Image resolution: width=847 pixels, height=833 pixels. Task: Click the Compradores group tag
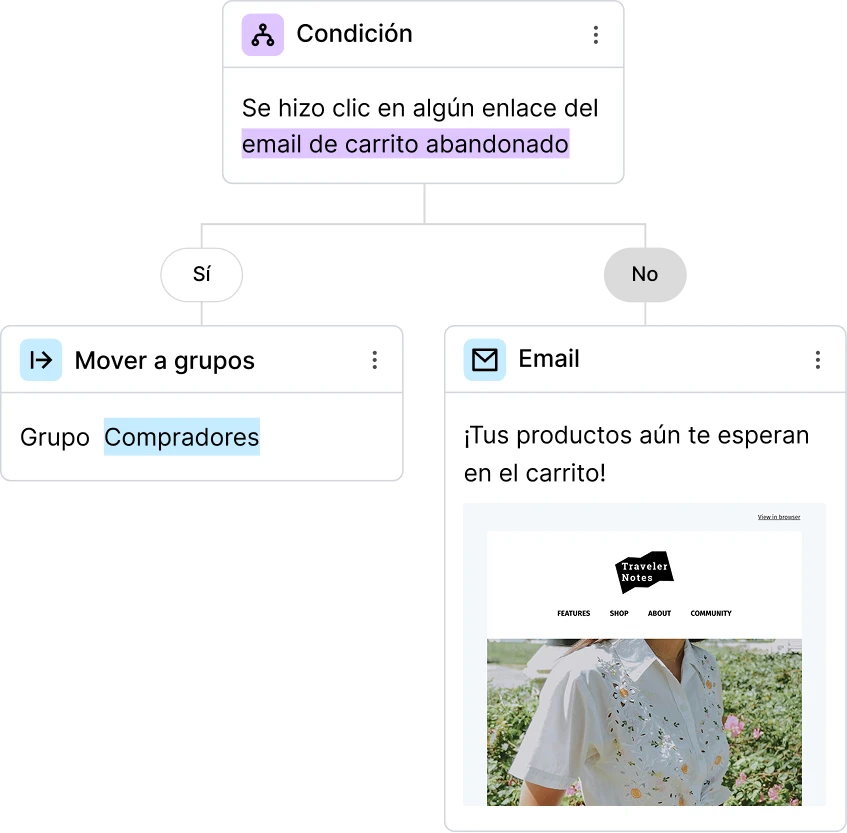point(182,437)
